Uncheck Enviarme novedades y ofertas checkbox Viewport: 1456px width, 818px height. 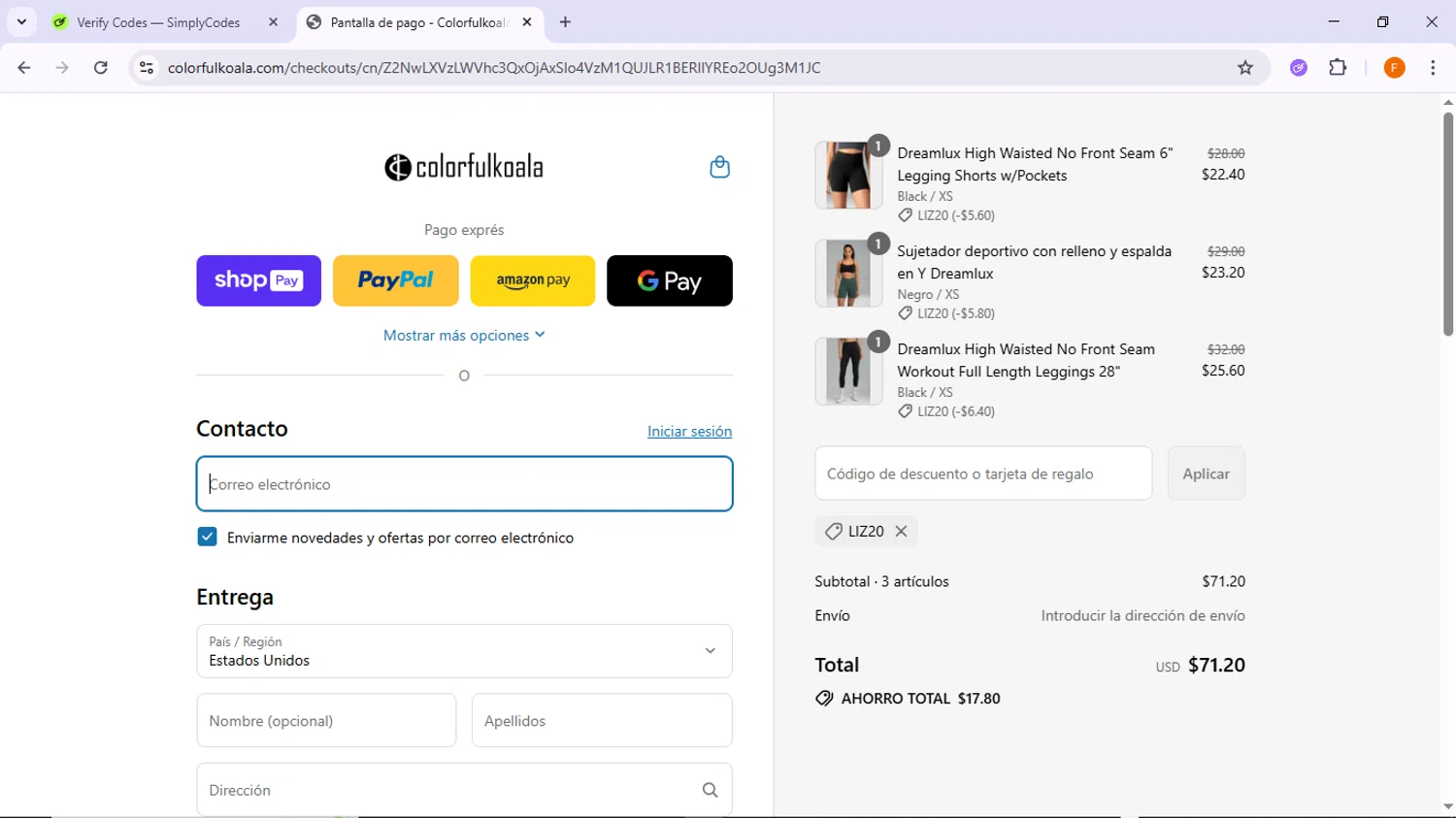pos(207,537)
